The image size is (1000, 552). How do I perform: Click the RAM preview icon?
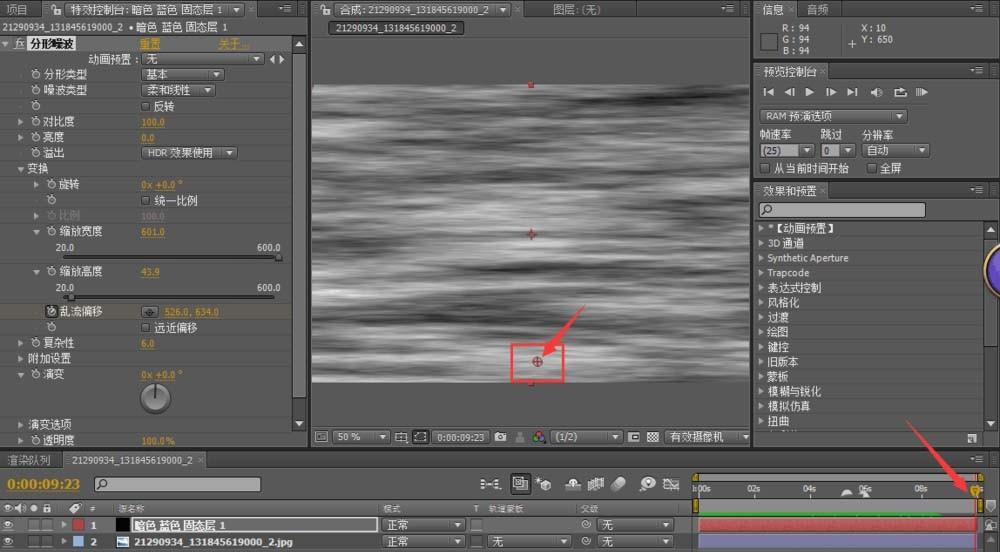click(x=922, y=93)
